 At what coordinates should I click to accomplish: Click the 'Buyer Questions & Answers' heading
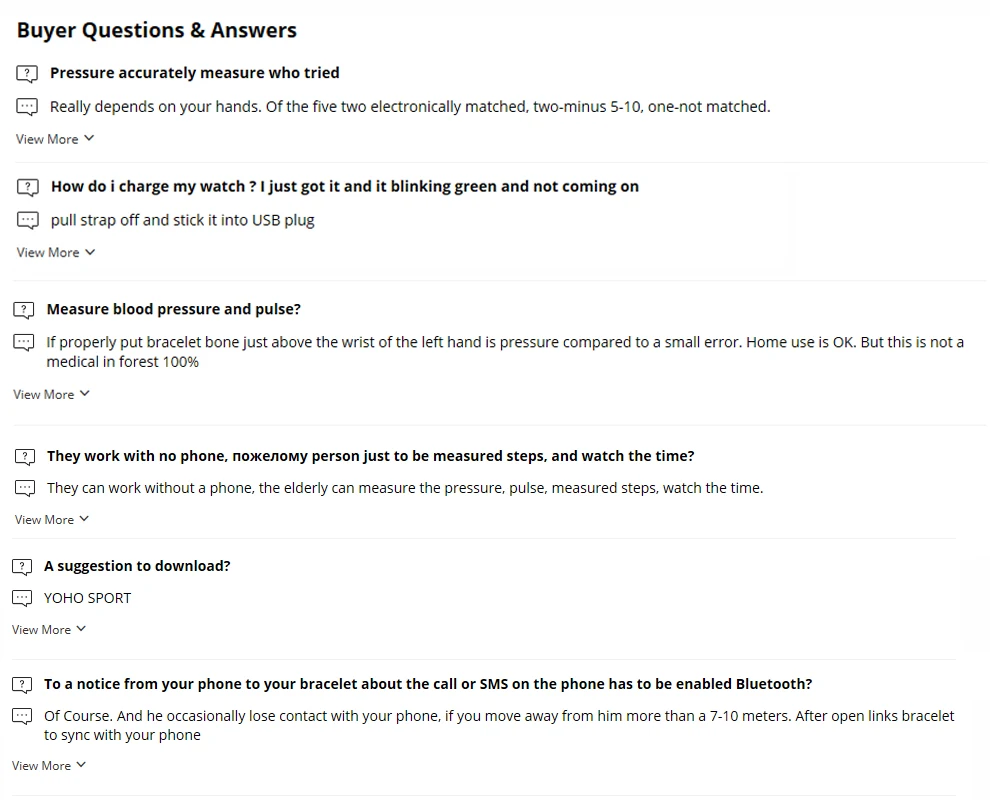157,30
